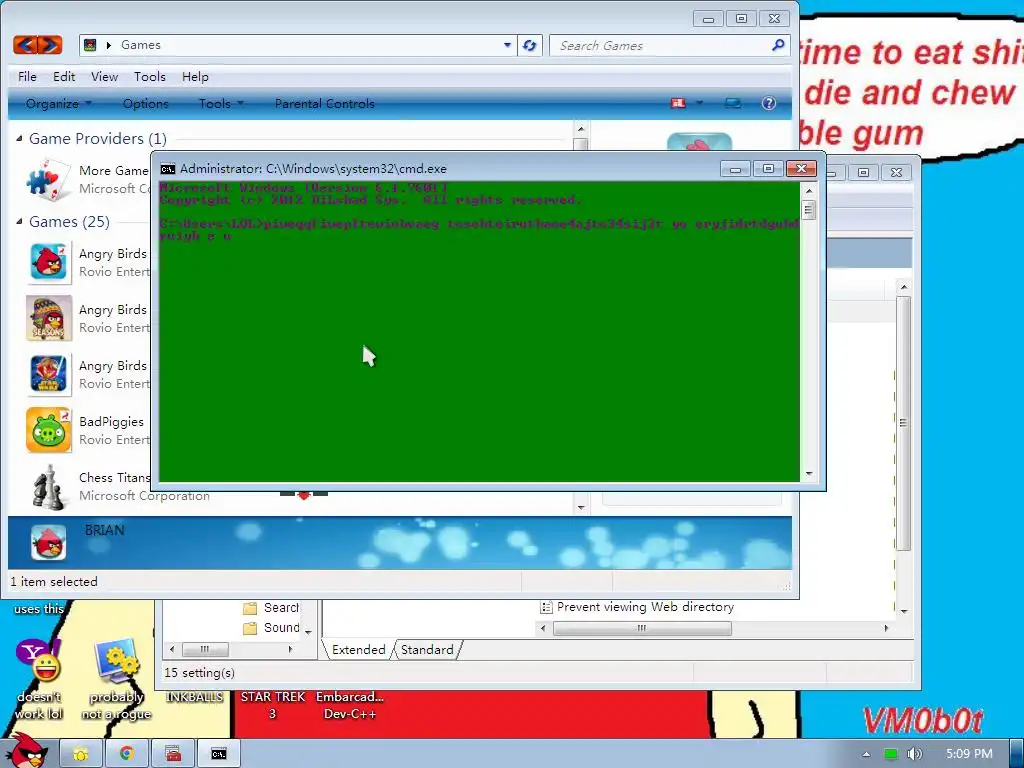Open the STAR TREK 3 desktop shortcut
Image resolution: width=1024 pixels, height=768 pixels.
tap(272, 705)
